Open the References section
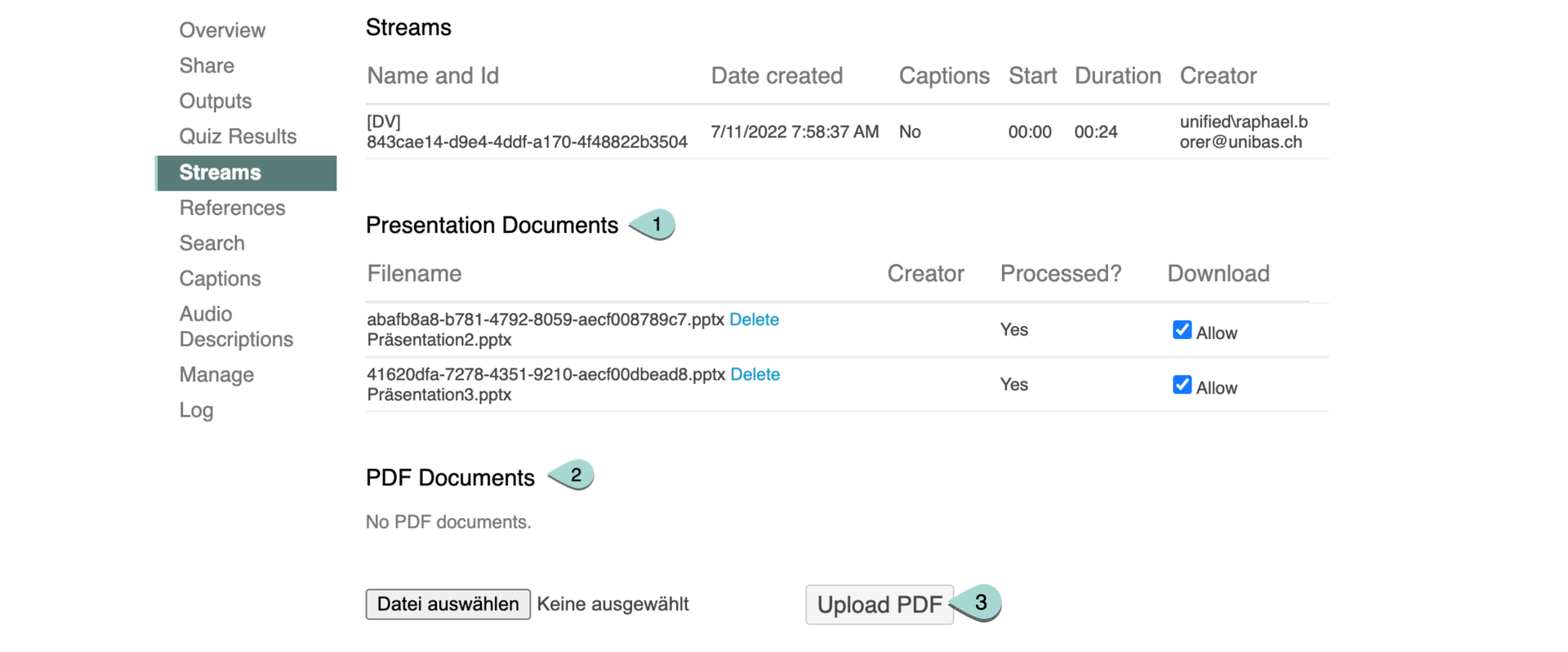 232,208
